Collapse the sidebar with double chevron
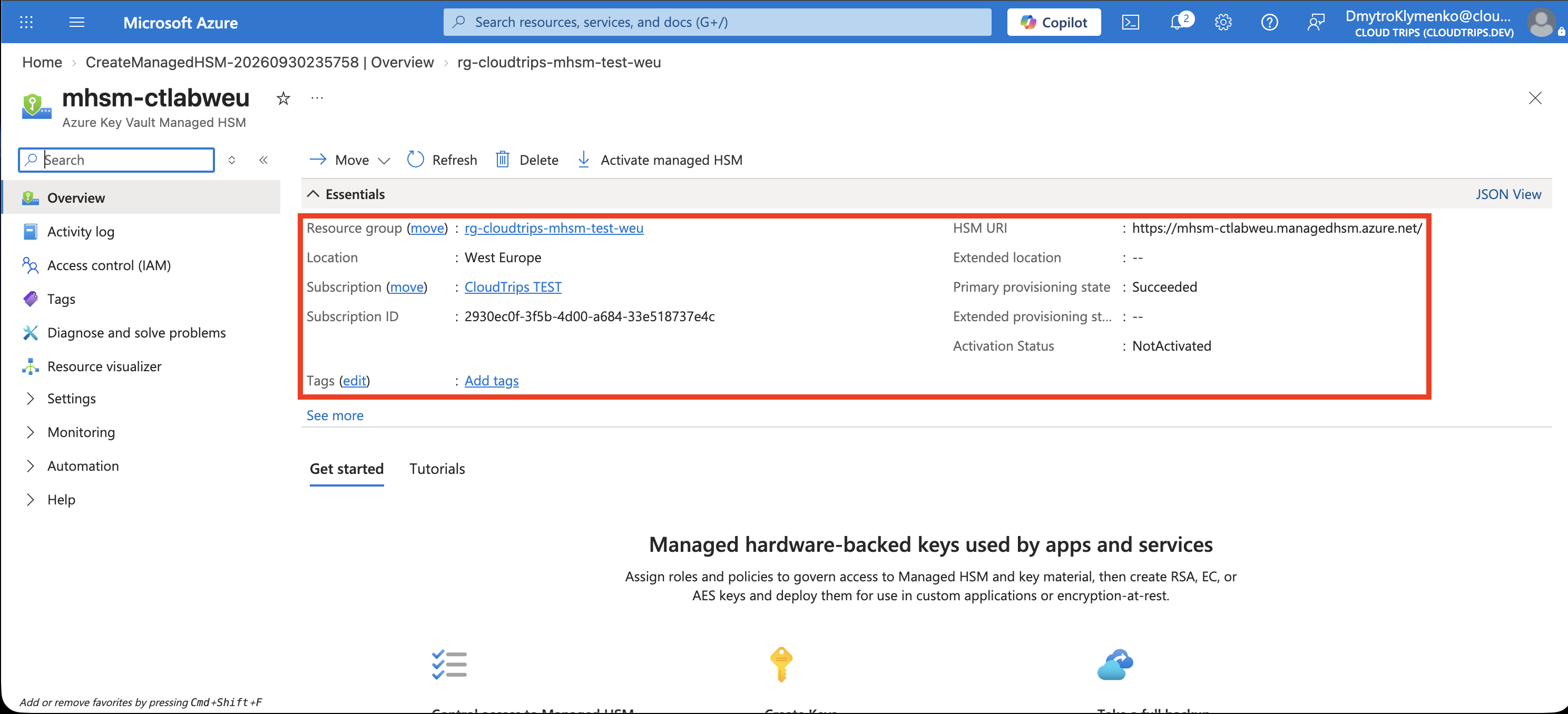 [263, 160]
